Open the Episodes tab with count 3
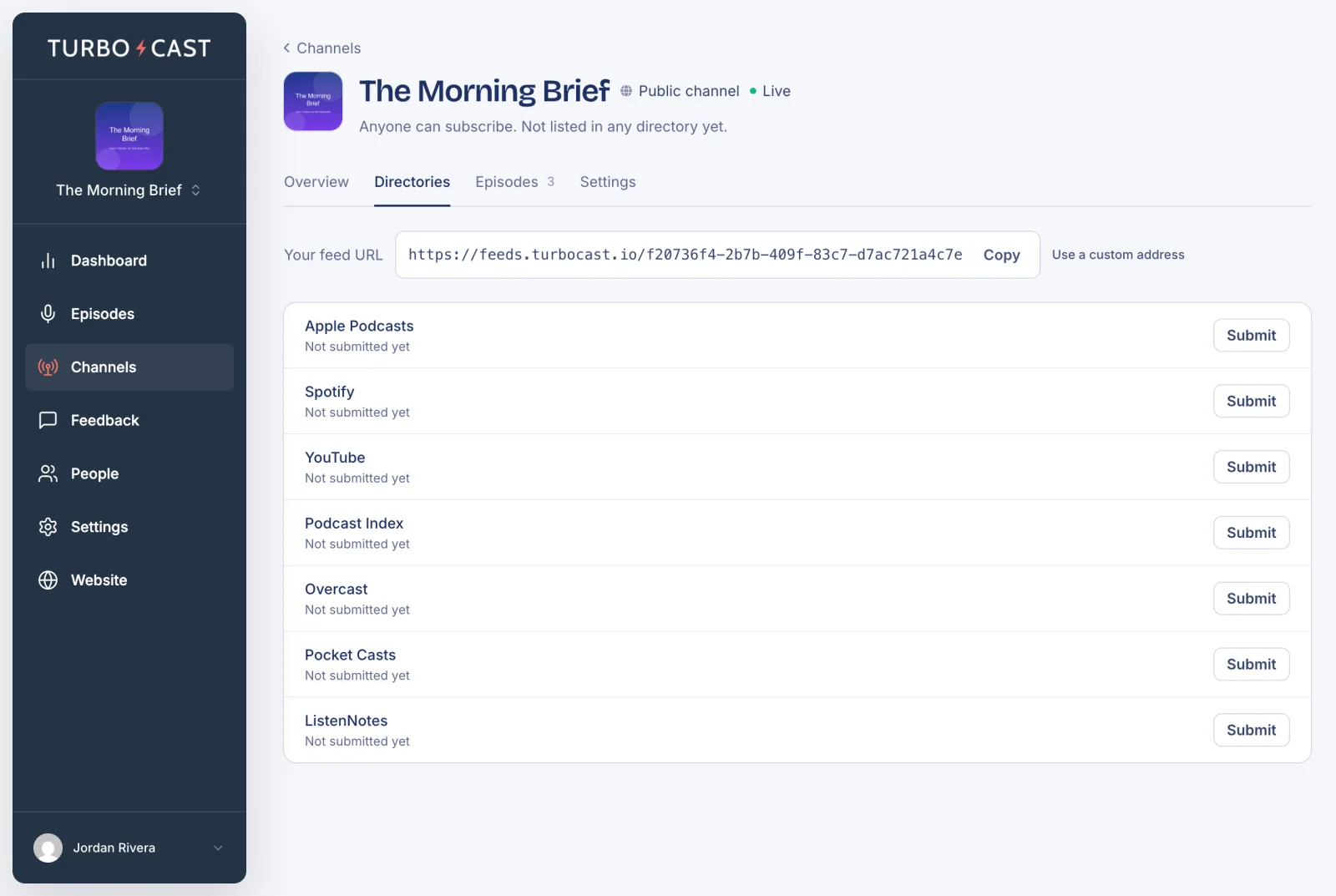This screenshot has height=896, width=1336. tap(514, 182)
